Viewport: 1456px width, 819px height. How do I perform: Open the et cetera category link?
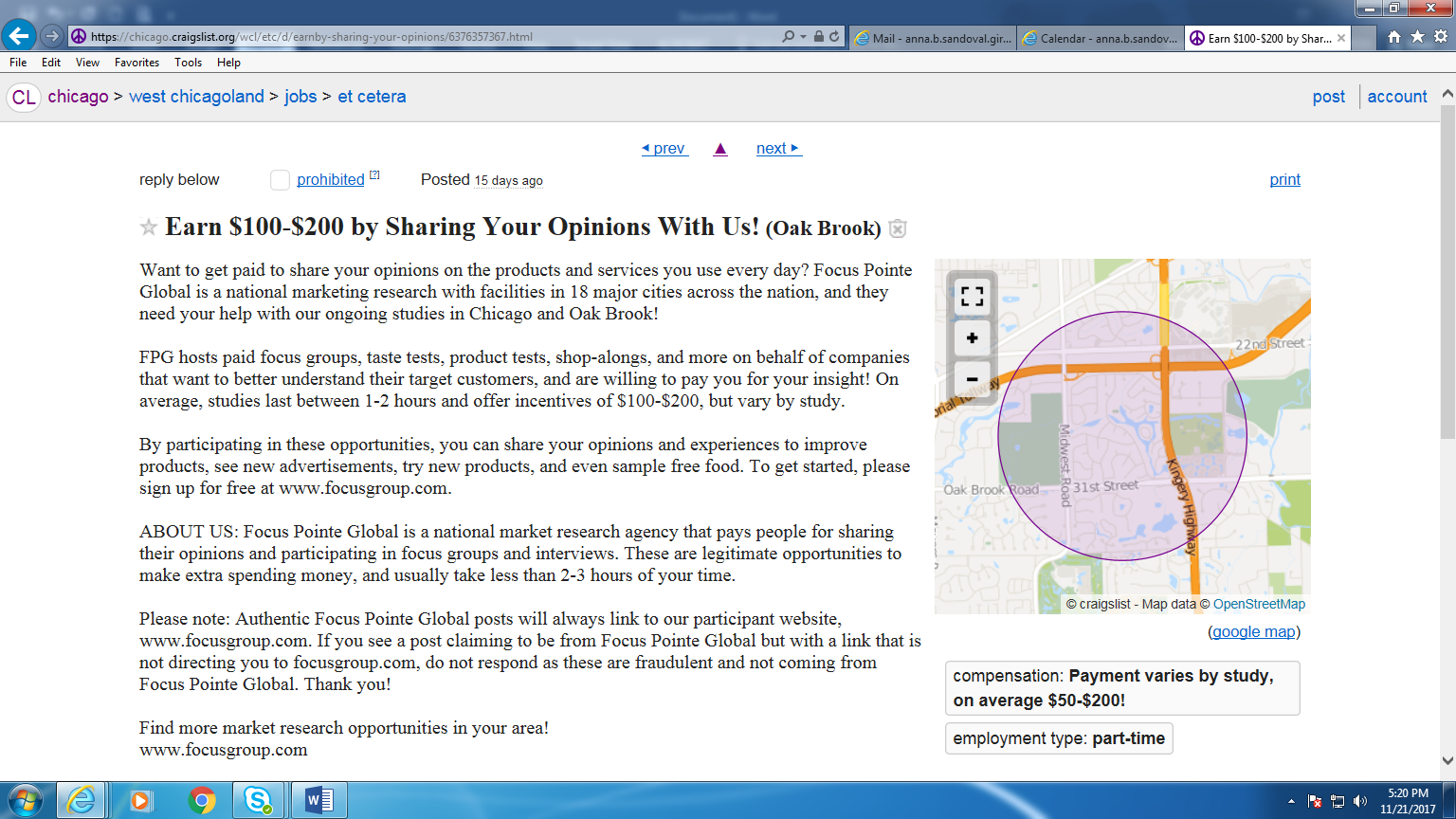[x=372, y=97]
